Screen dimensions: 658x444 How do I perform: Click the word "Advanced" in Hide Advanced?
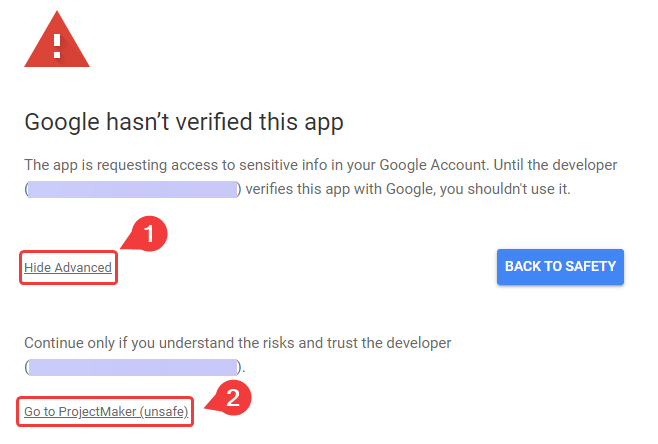84,268
